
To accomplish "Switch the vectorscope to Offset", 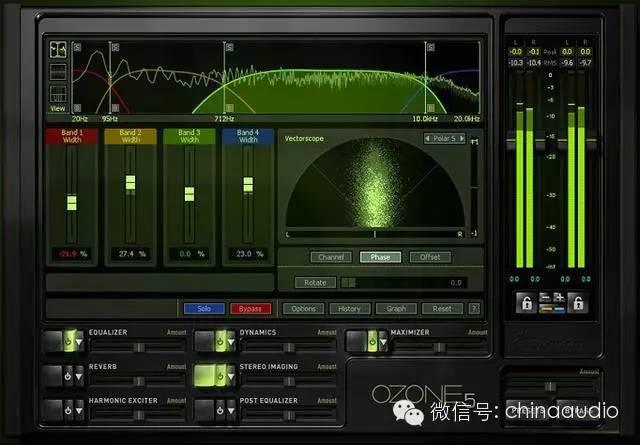I will [430, 257].
